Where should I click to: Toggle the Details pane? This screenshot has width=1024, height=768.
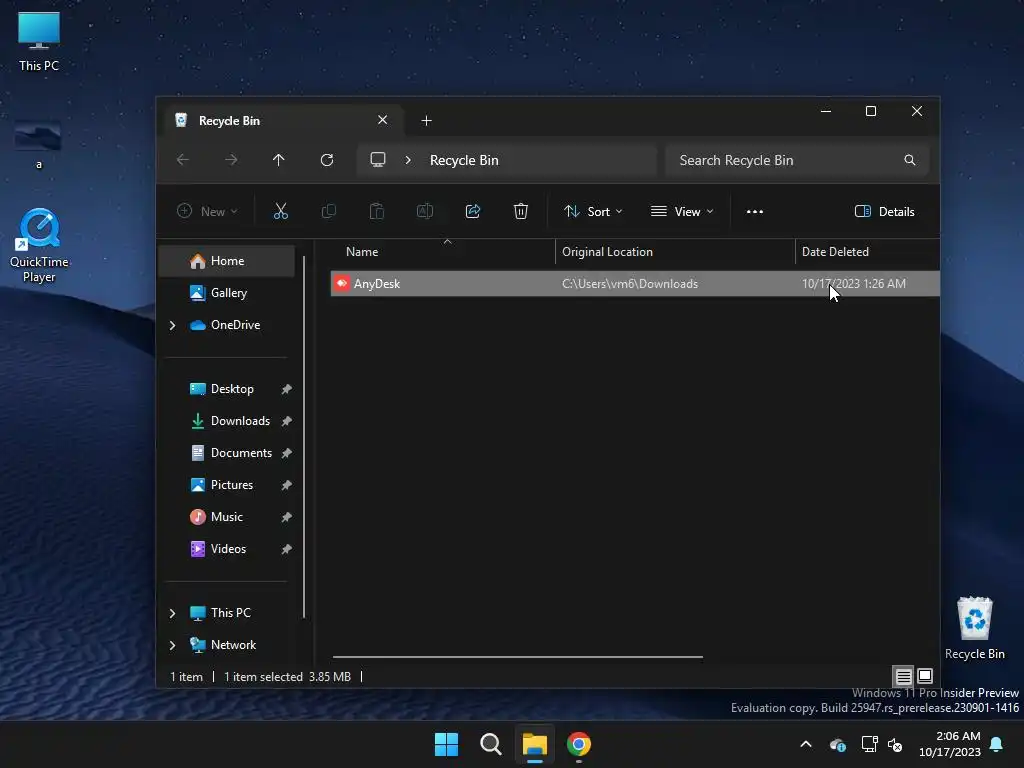tap(884, 211)
